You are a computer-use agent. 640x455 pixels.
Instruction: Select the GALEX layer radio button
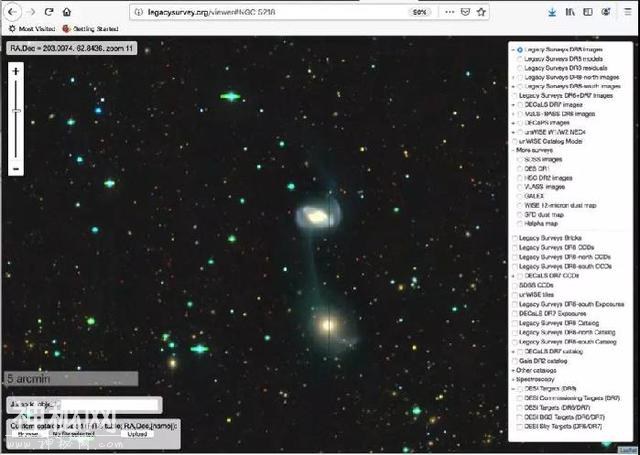point(519,196)
